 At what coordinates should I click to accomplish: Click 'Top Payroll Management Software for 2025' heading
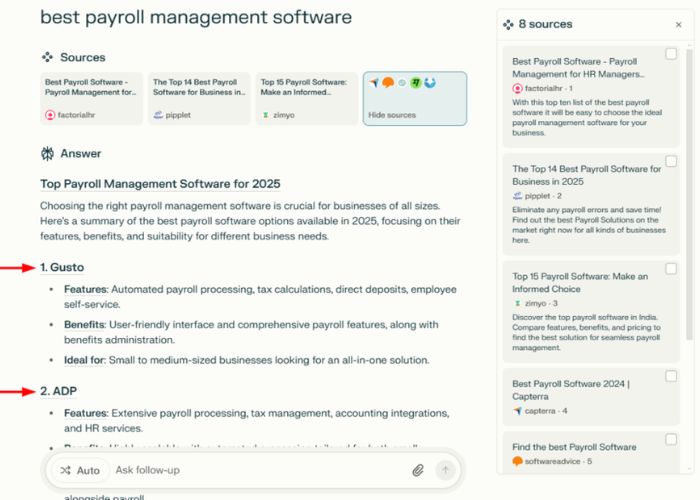pyautogui.click(x=160, y=184)
